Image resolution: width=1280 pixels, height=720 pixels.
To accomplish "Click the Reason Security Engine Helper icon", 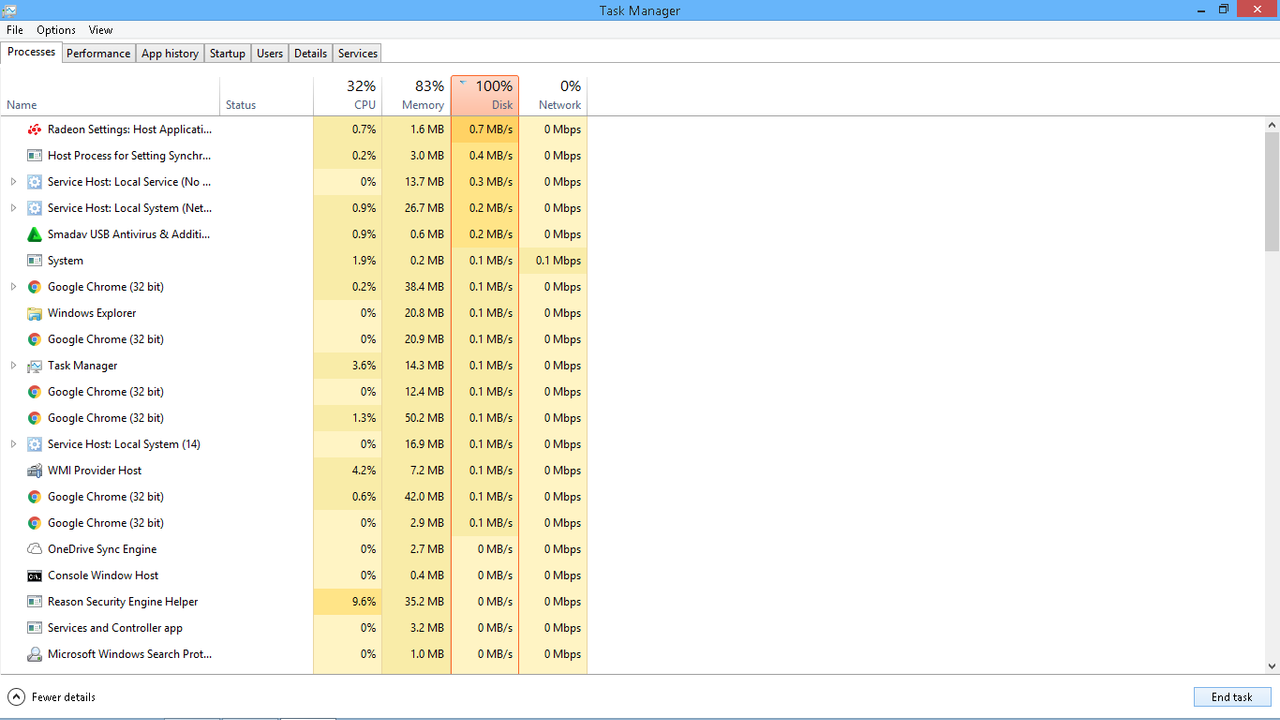I will 34,601.
